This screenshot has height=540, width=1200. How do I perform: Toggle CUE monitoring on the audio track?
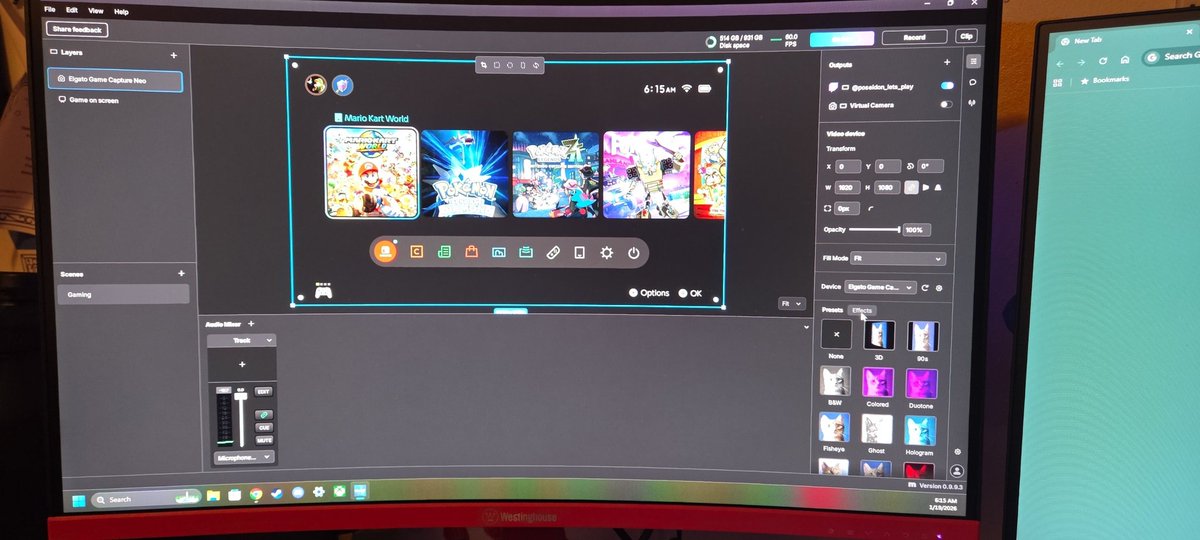(264, 427)
